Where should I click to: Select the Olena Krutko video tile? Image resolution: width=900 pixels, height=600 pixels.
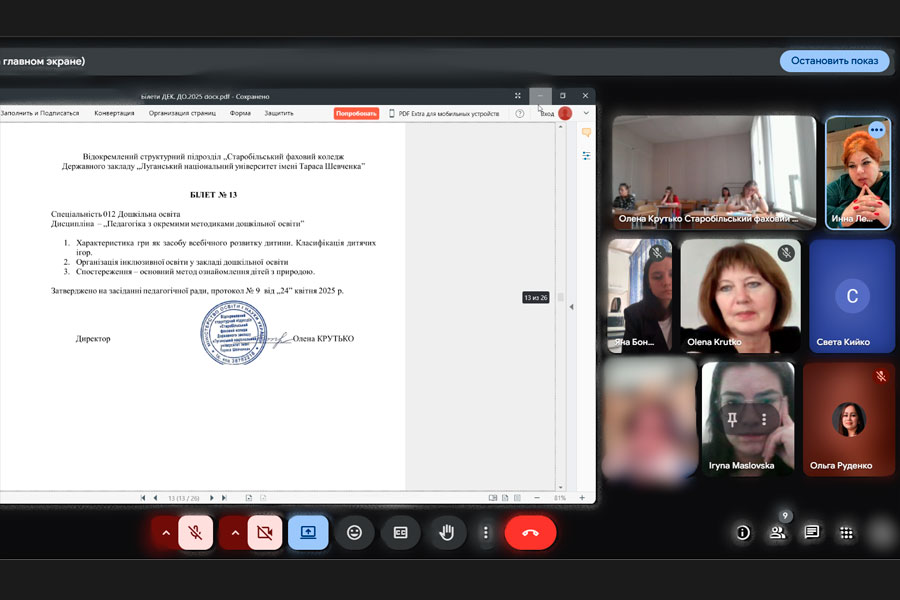pyautogui.click(x=740, y=295)
